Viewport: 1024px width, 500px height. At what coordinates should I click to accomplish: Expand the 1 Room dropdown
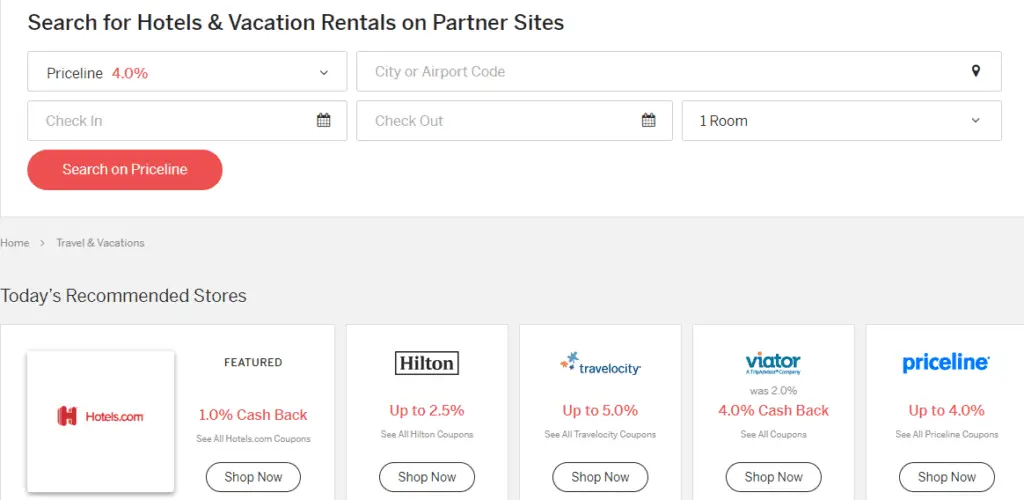(841, 121)
